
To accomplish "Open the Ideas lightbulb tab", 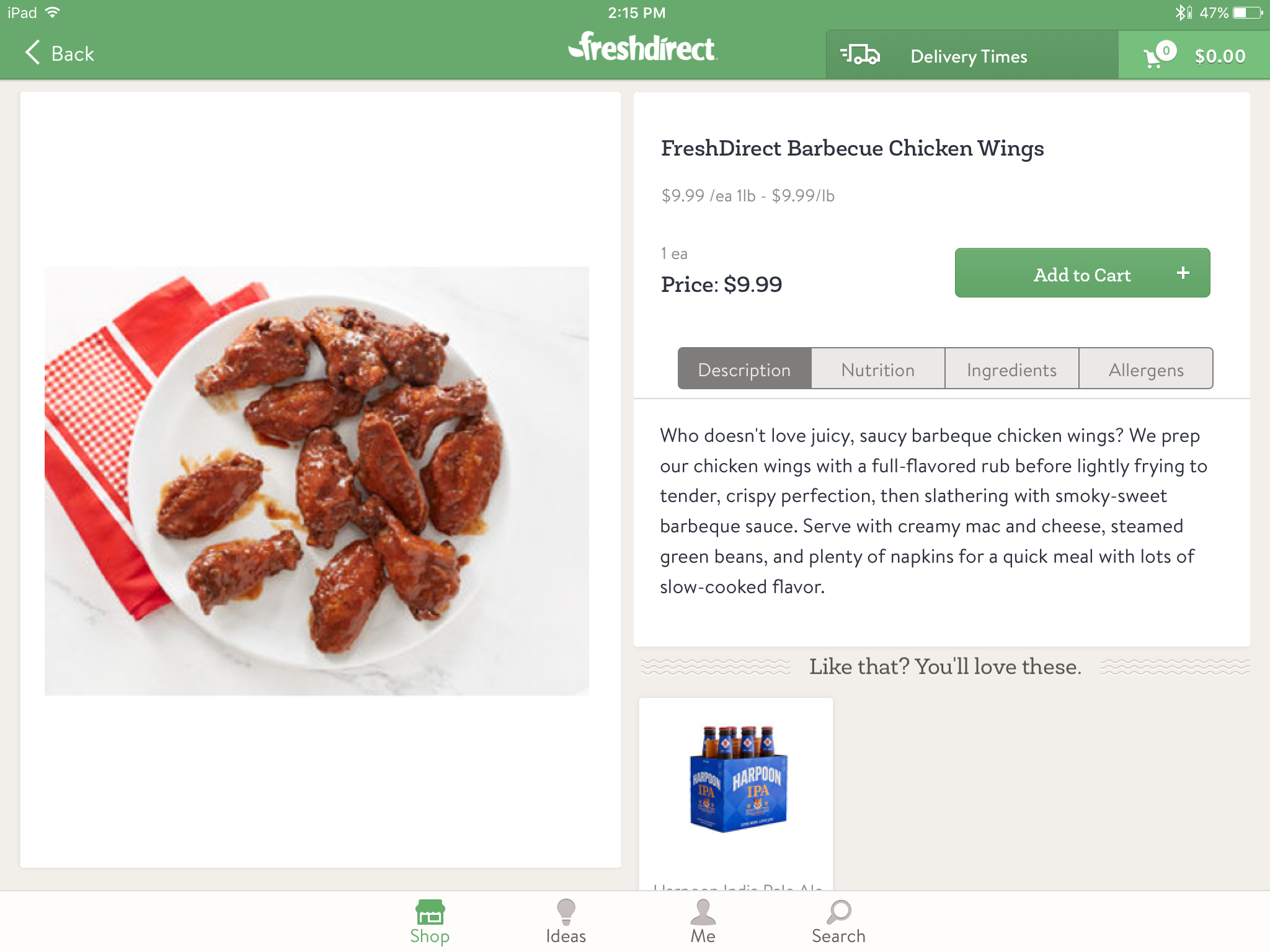I will tap(566, 922).
